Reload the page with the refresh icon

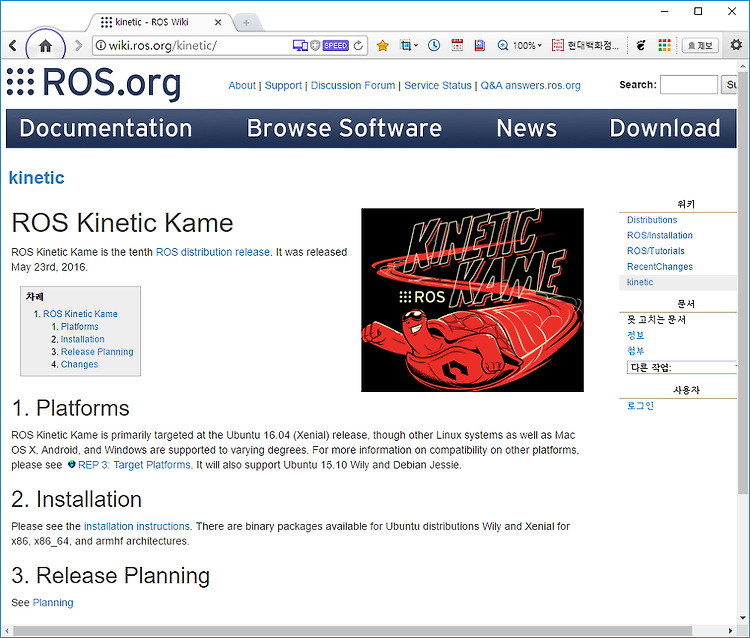coord(358,45)
